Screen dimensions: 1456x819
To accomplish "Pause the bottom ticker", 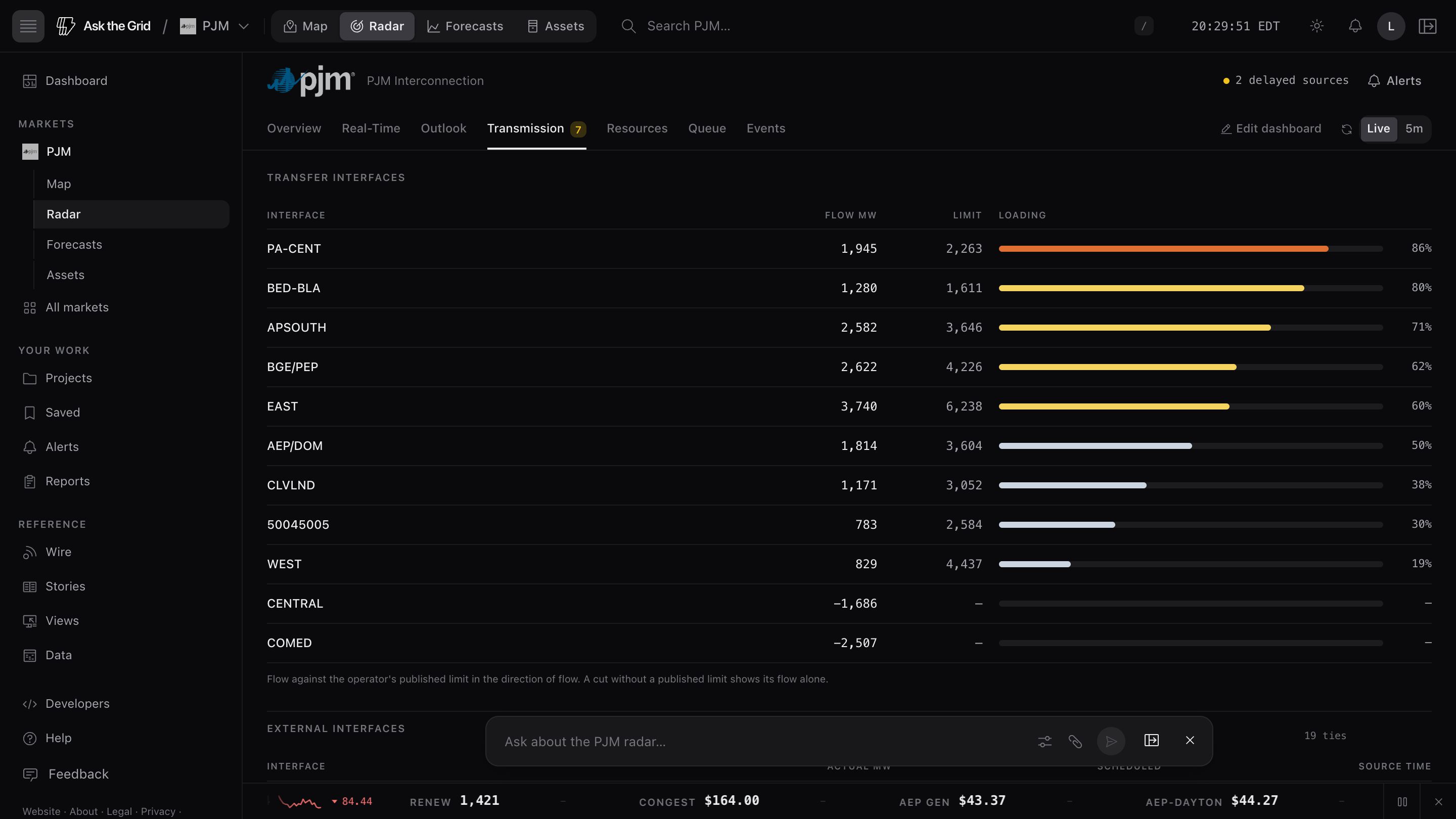I will tap(1402, 801).
